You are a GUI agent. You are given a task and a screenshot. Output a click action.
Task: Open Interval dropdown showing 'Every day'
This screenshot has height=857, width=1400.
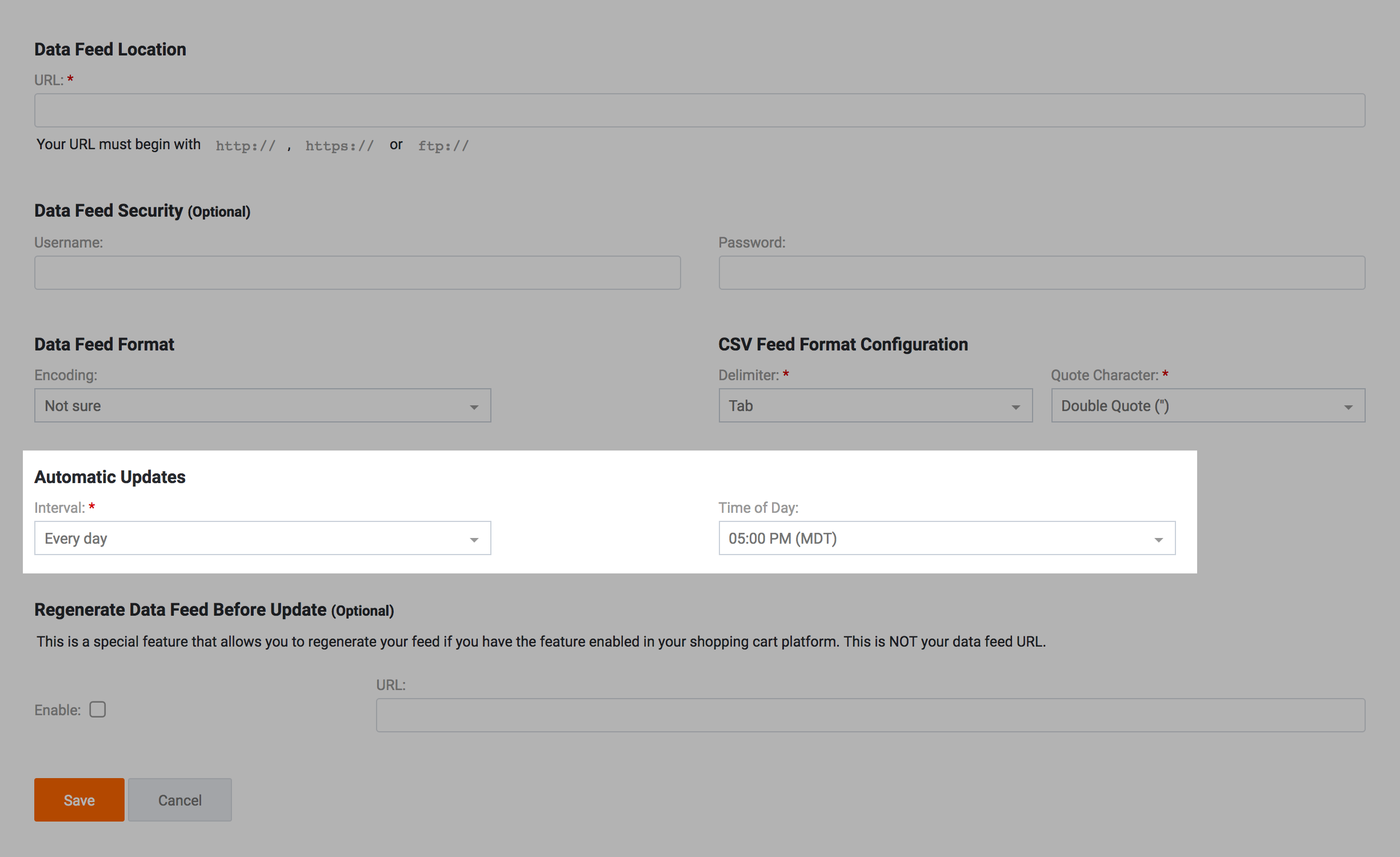tap(251, 539)
